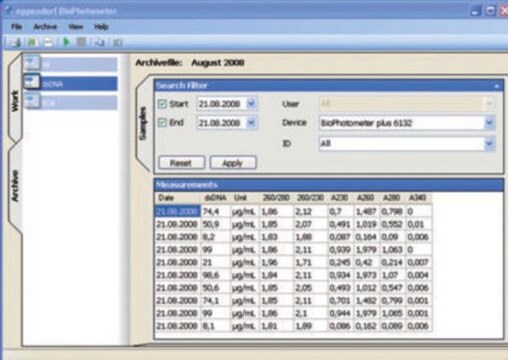The width and height of the screenshot is (508, 360).
Task: Click the 260/280 column header
Action: pos(276,198)
